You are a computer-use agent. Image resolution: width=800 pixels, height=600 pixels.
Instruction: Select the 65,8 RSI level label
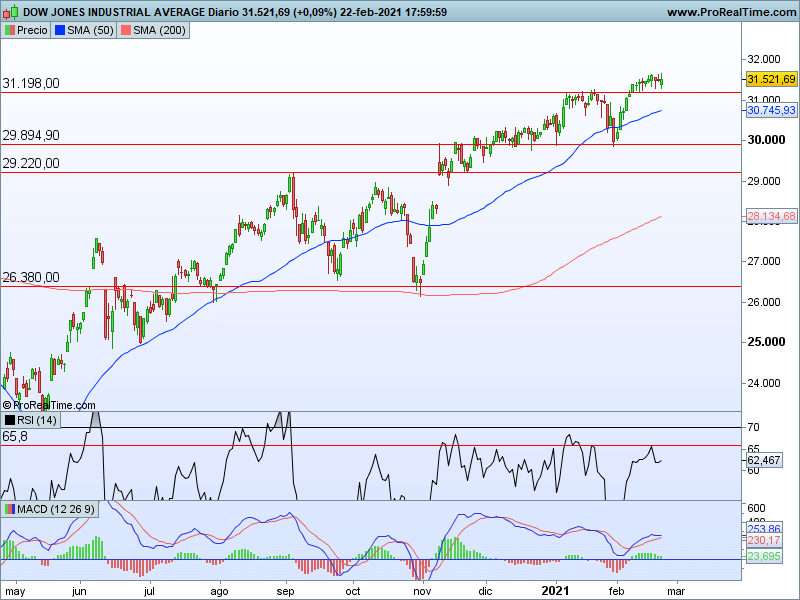[15, 437]
